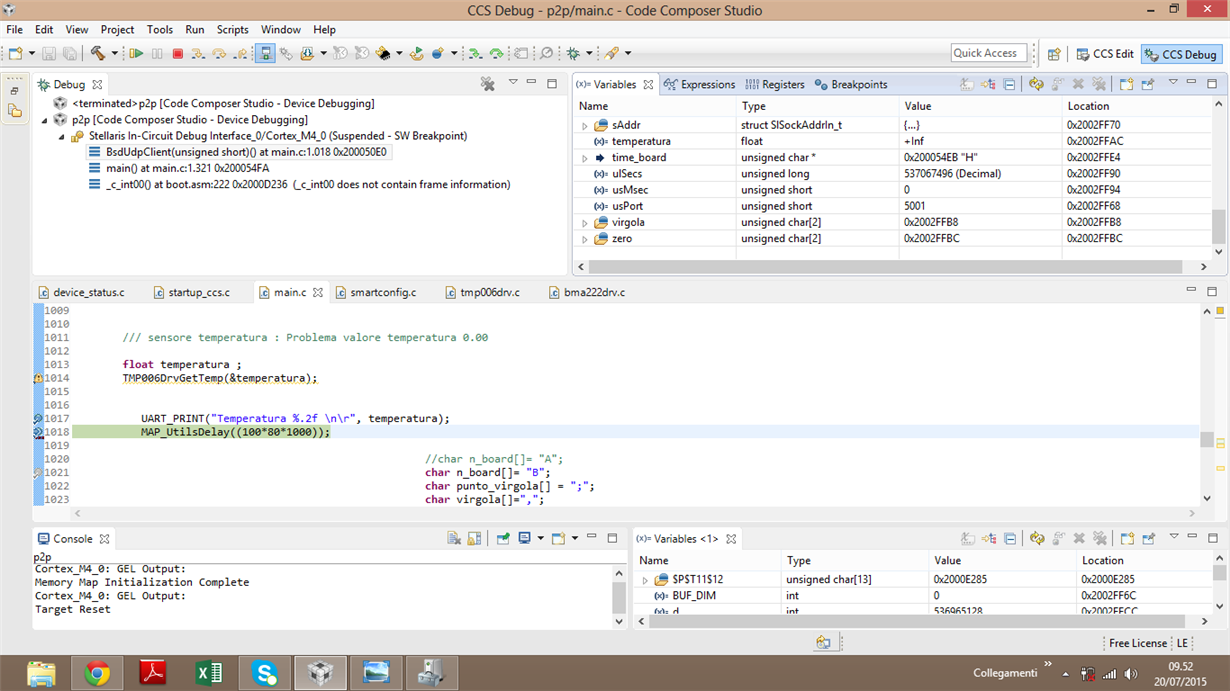Click Remove All Terminated Launches in Debug view

coord(488,85)
